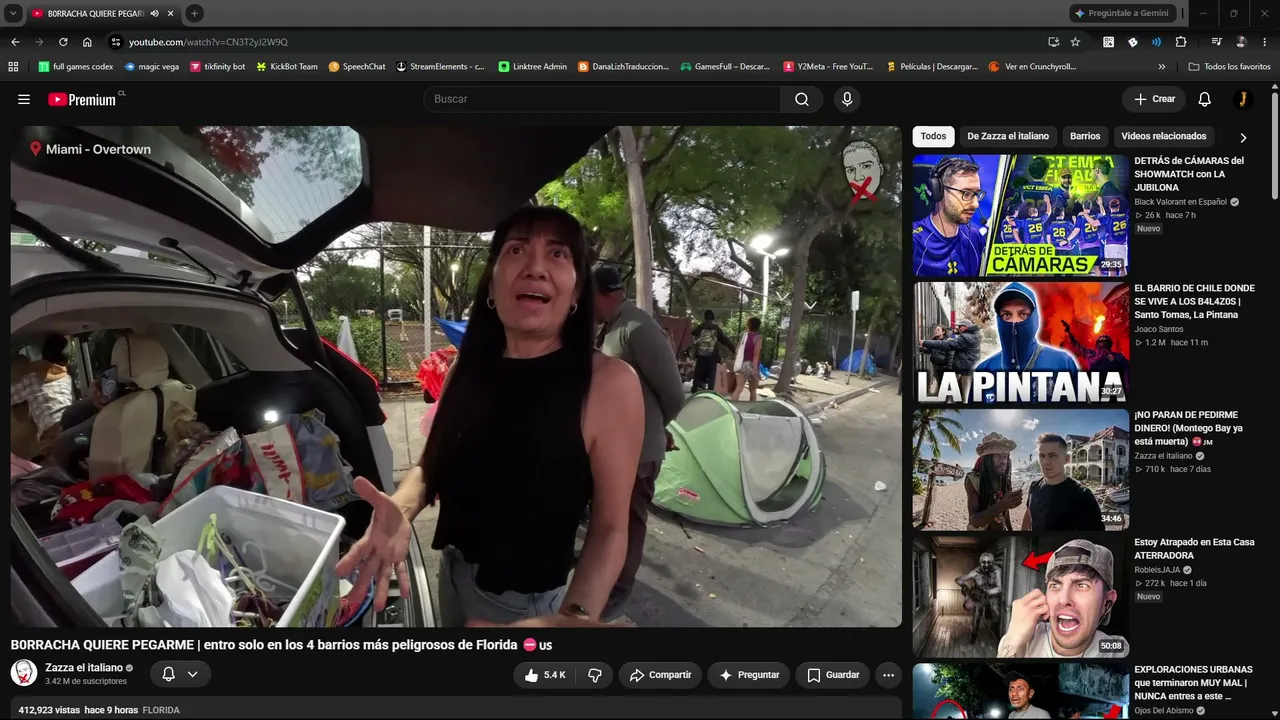Open the media controls toolbar icon
1280x720 pixels.
pyautogui.click(x=1216, y=42)
